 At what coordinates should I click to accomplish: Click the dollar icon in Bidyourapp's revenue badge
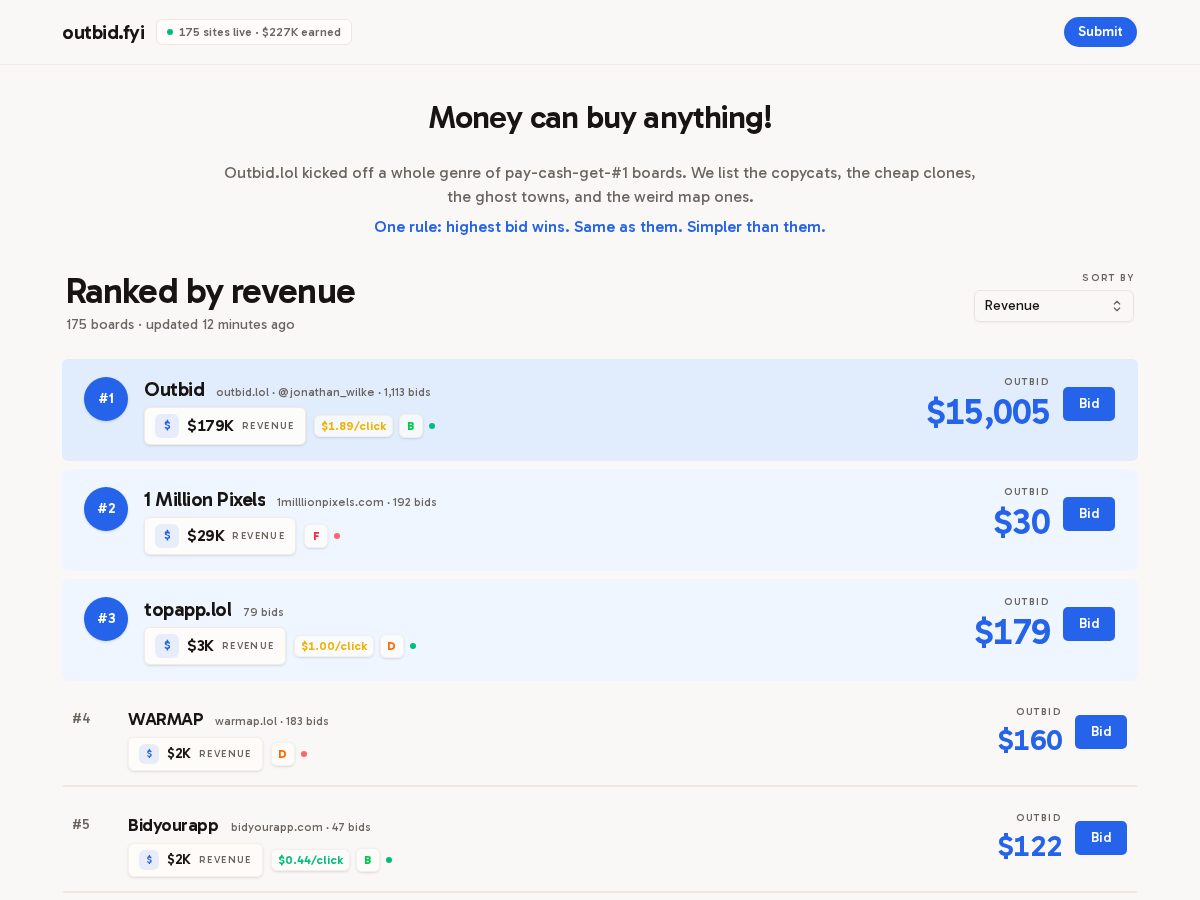(149, 860)
